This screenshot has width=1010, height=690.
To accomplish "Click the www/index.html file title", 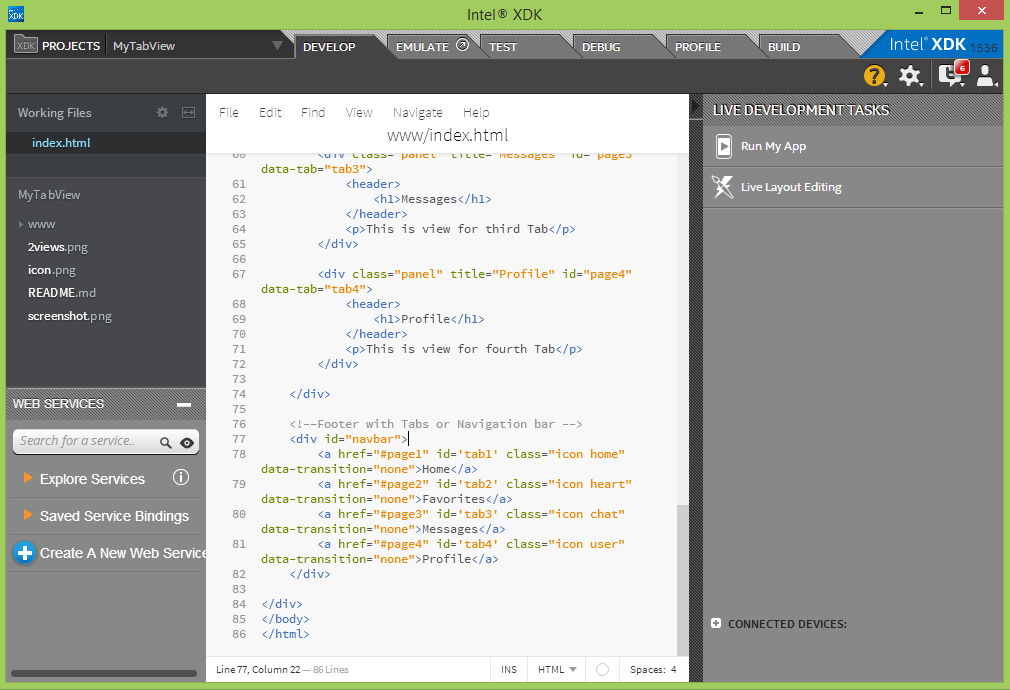I will point(447,135).
